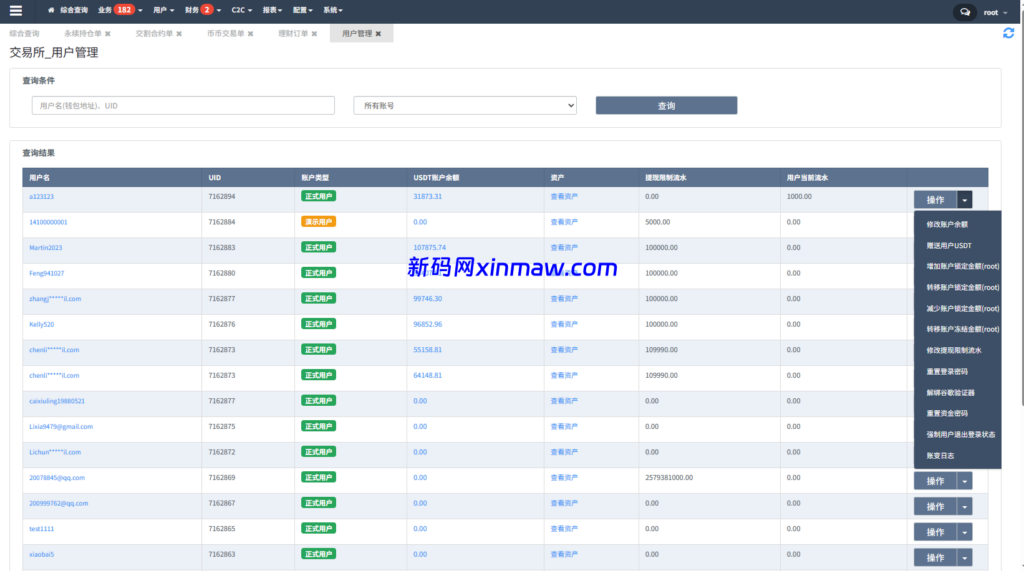Viewport: 1024px width, 571px height.
Task: Close the 理财订单 tab
Action: click(x=314, y=34)
